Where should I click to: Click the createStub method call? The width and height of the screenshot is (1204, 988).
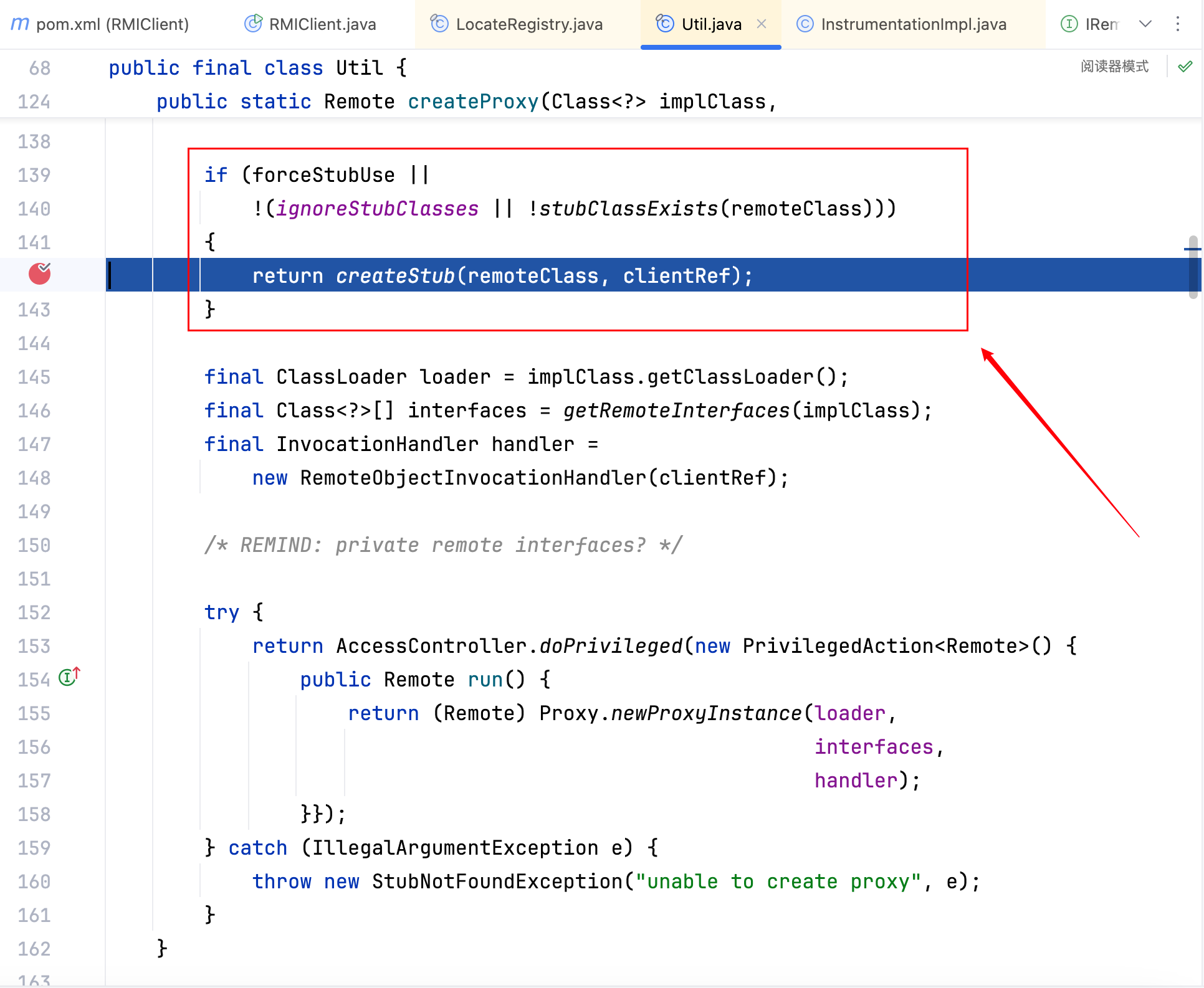click(x=395, y=276)
